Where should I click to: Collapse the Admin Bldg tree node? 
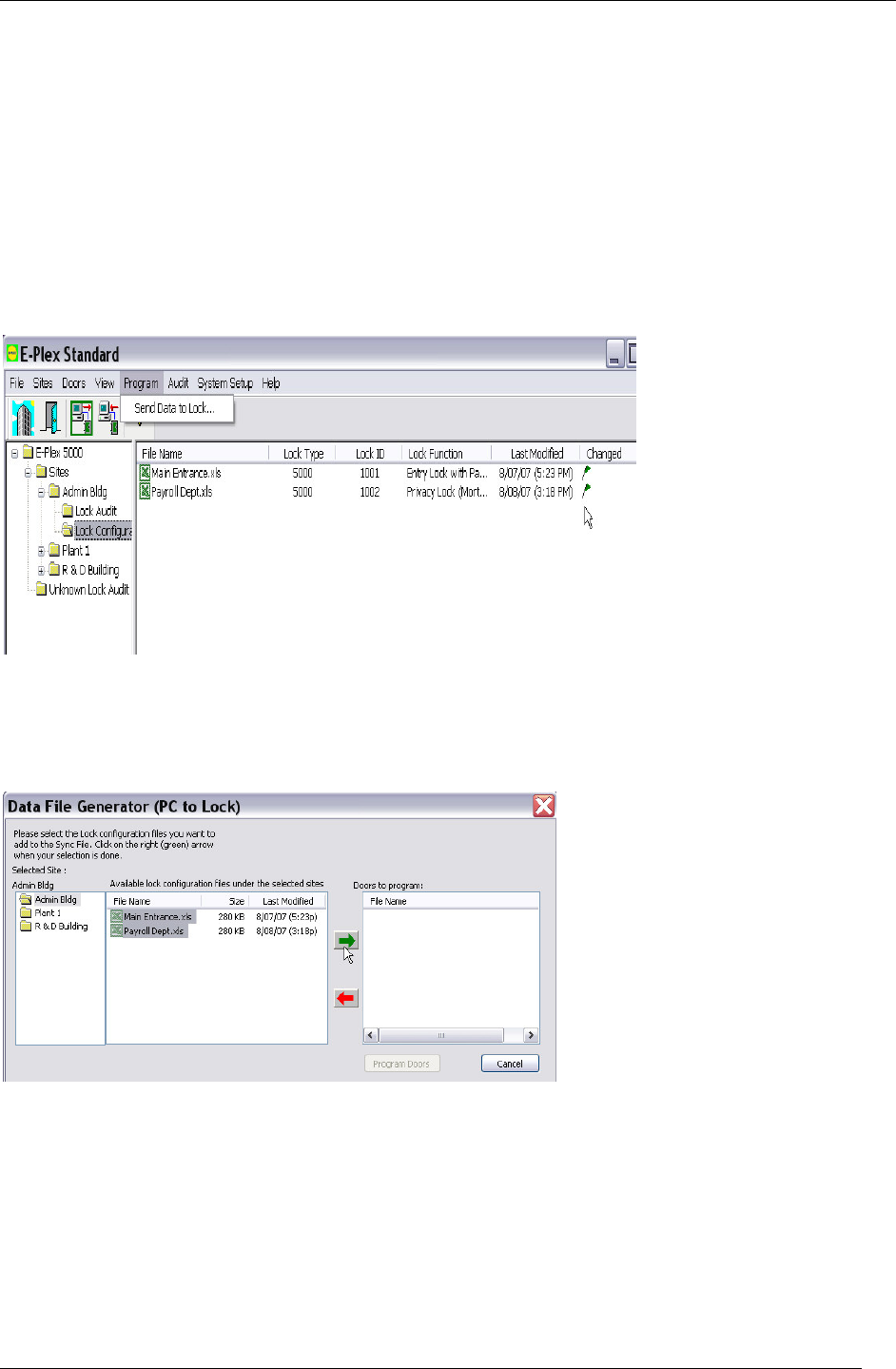(x=41, y=492)
